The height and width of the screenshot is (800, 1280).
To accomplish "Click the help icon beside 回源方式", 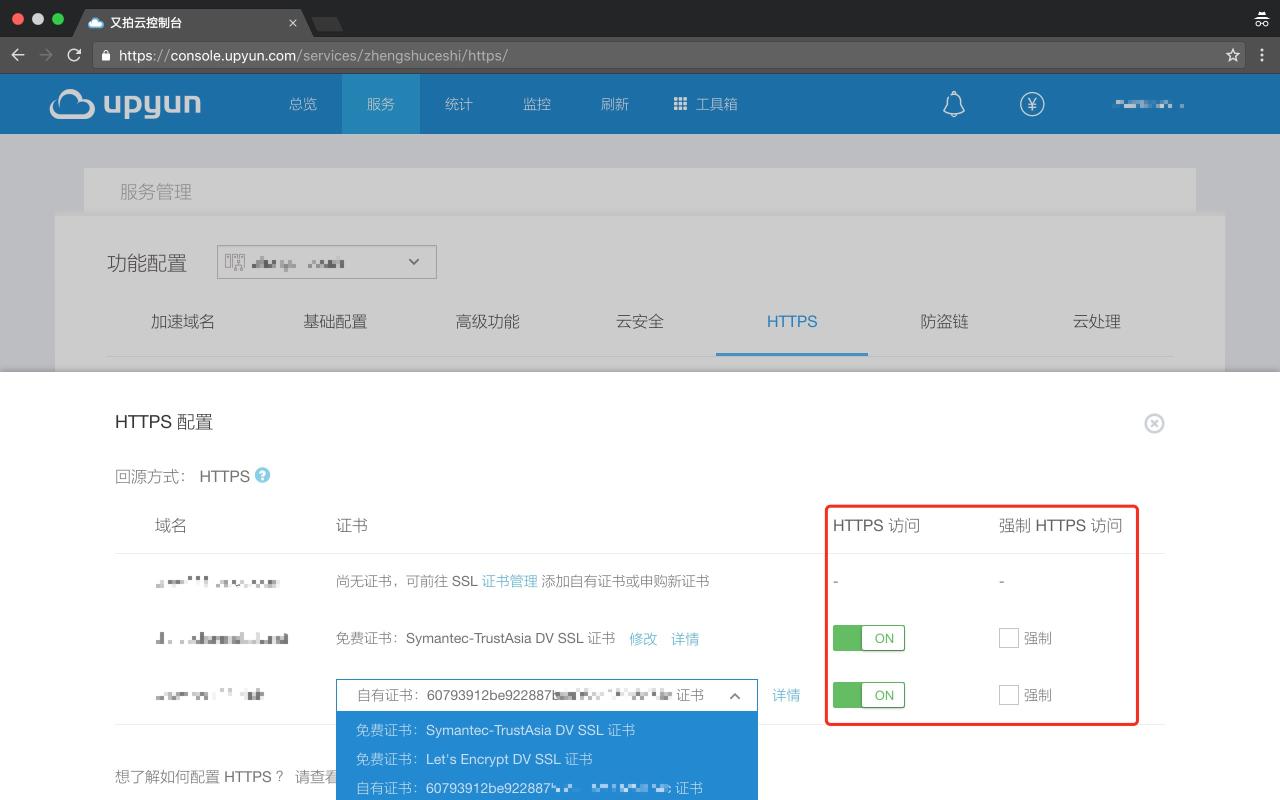I will pyautogui.click(x=262, y=475).
